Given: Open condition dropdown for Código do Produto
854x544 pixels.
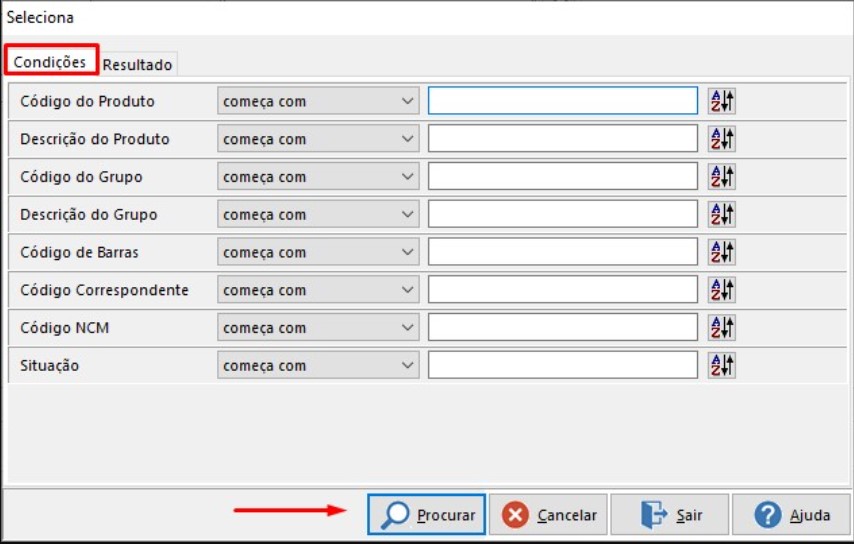Looking at the screenshot, I should (x=318, y=101).
